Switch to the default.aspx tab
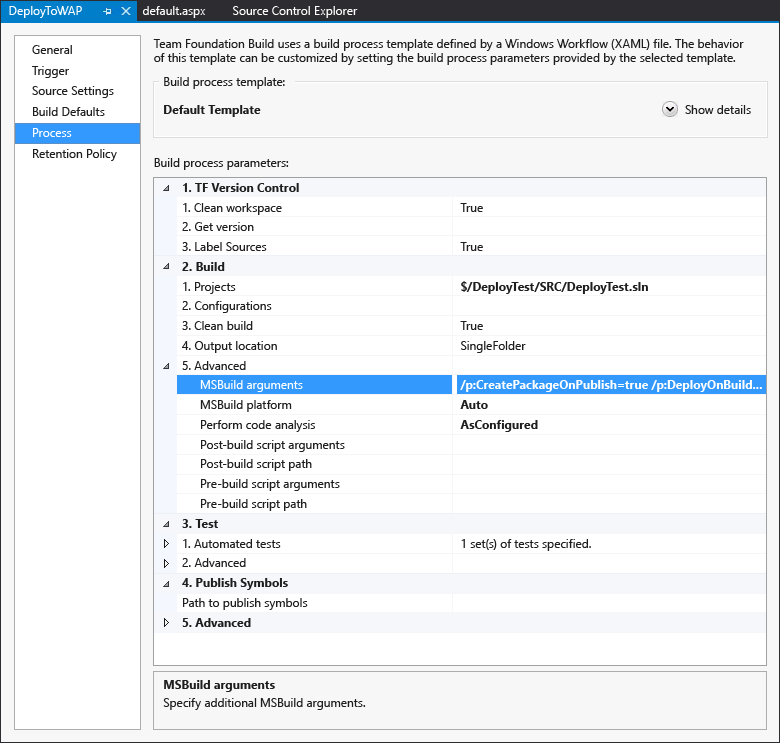Screen dimensions: 780x743 [174, 11]
